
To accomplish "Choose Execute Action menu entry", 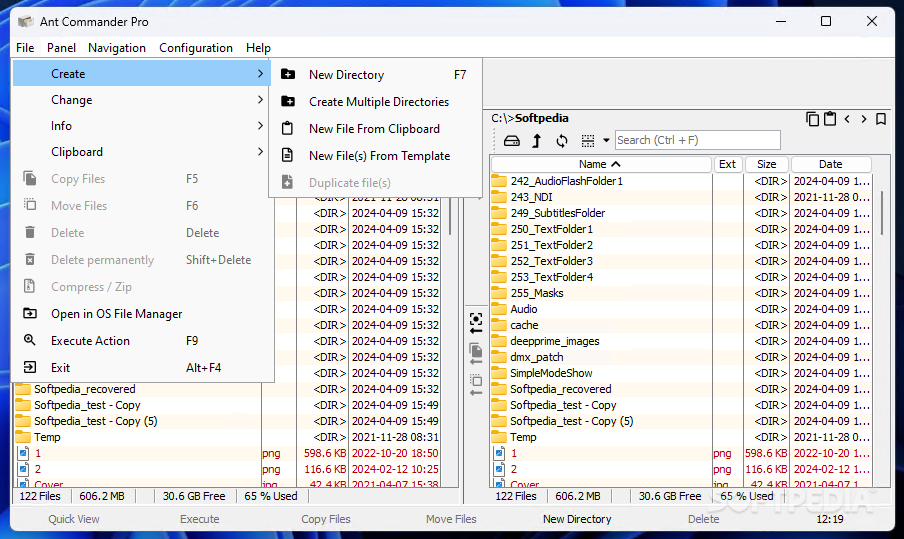I will pos(142,341).
